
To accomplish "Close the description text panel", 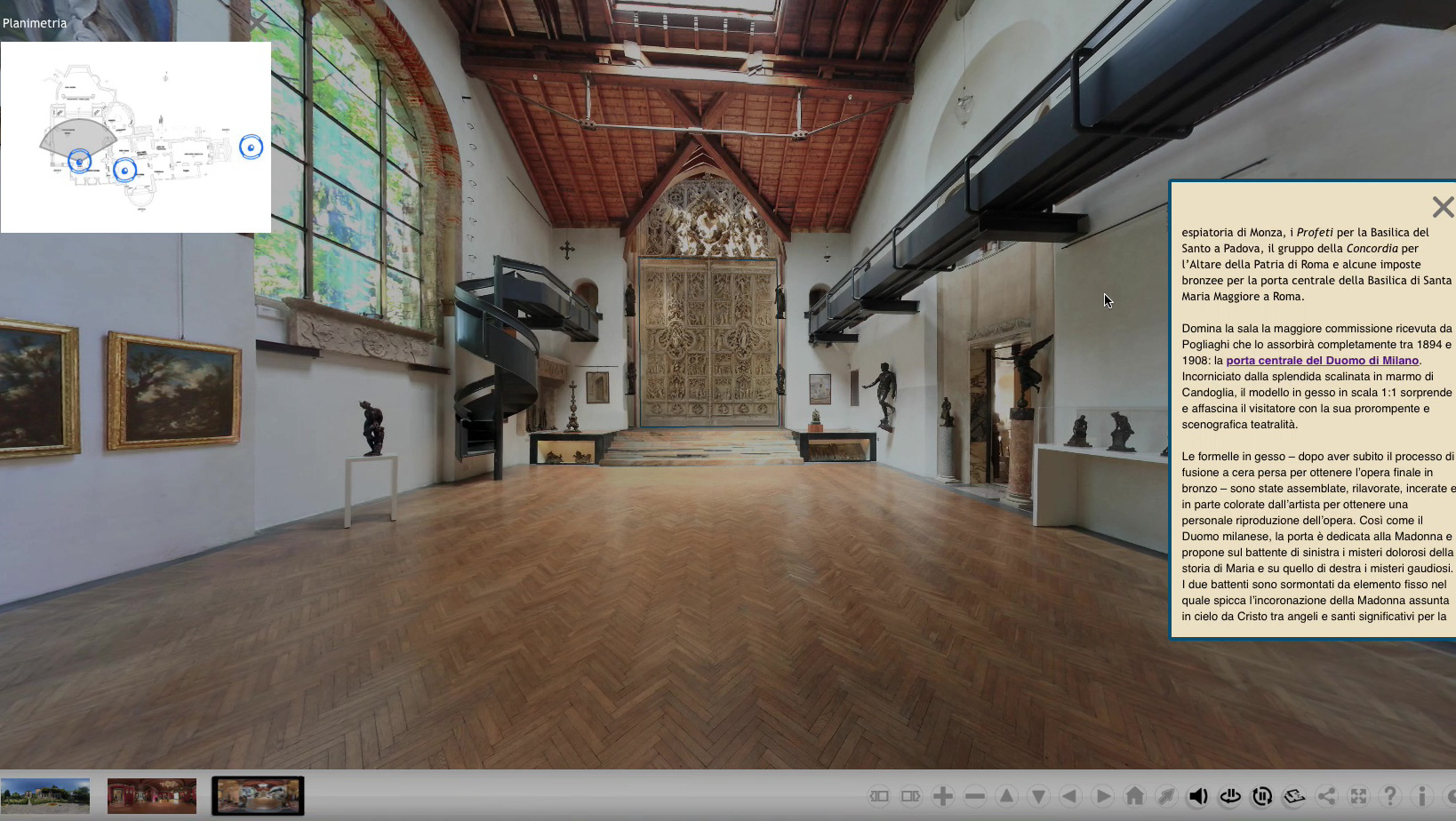I will pos(1443,207).
